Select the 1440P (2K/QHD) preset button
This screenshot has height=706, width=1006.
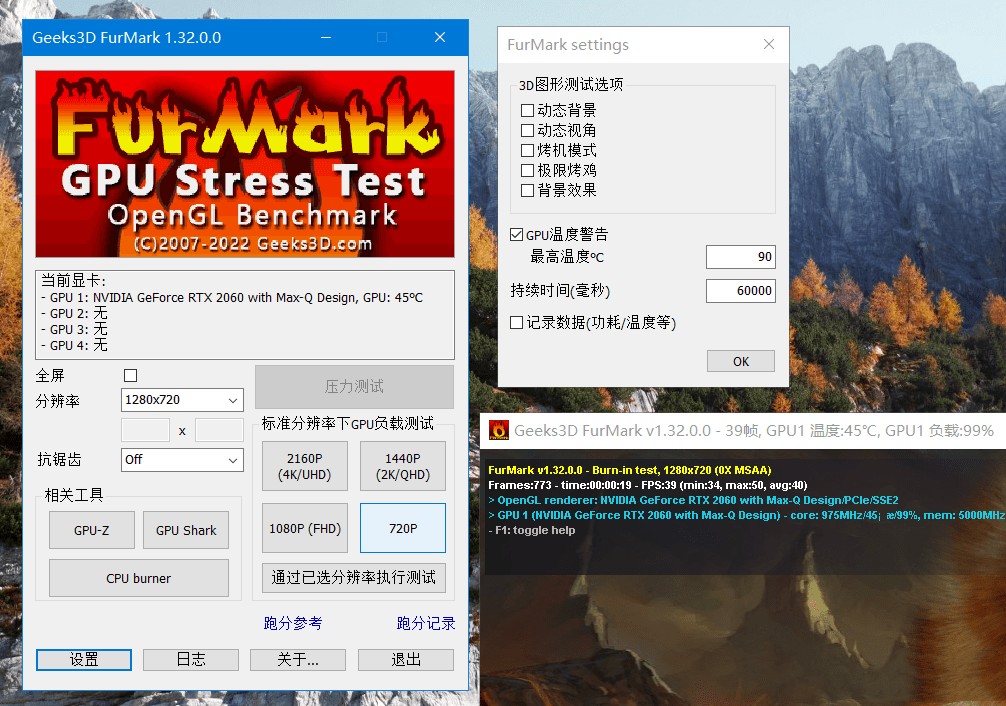pos(403,467)
